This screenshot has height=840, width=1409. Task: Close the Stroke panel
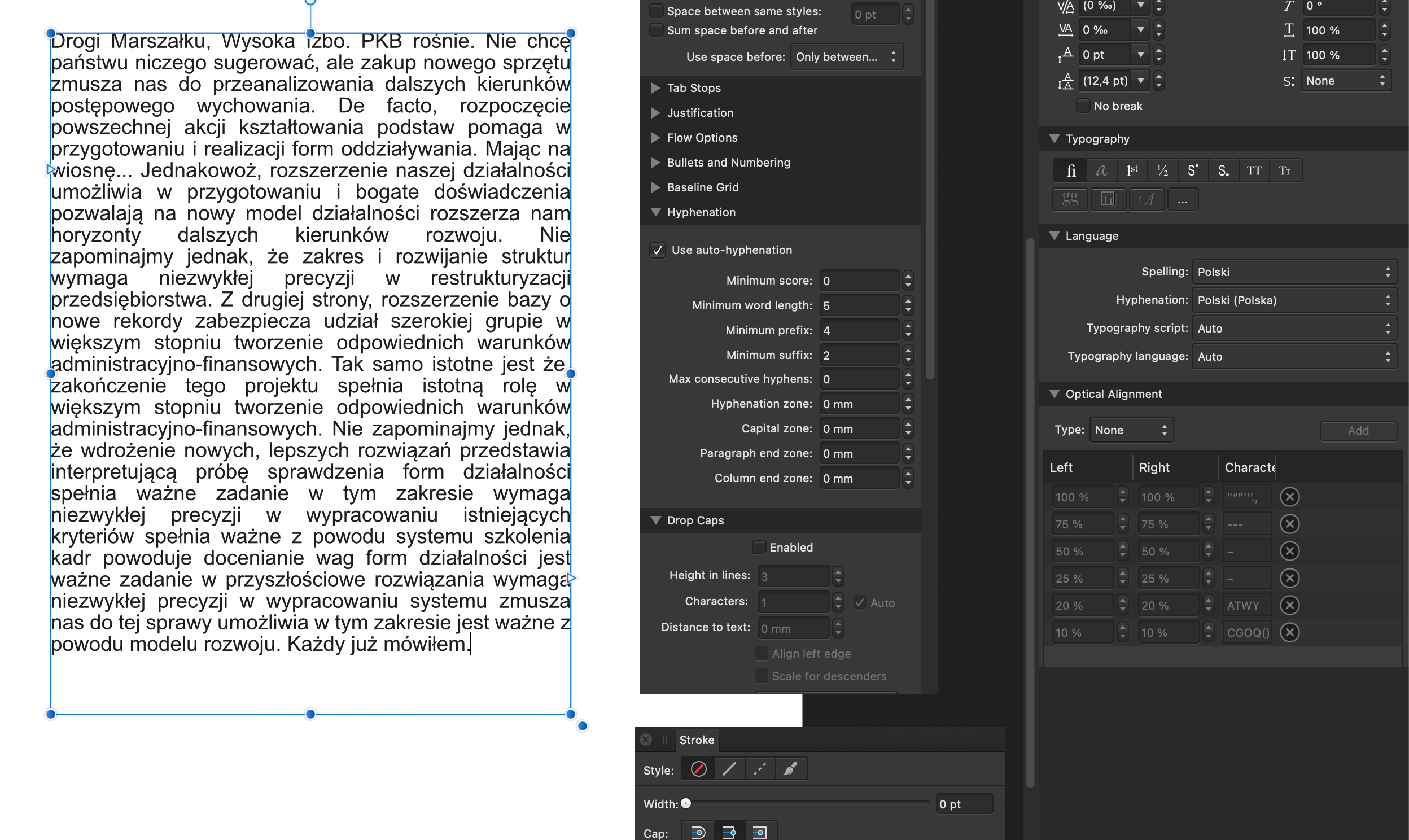click(645, 740)
